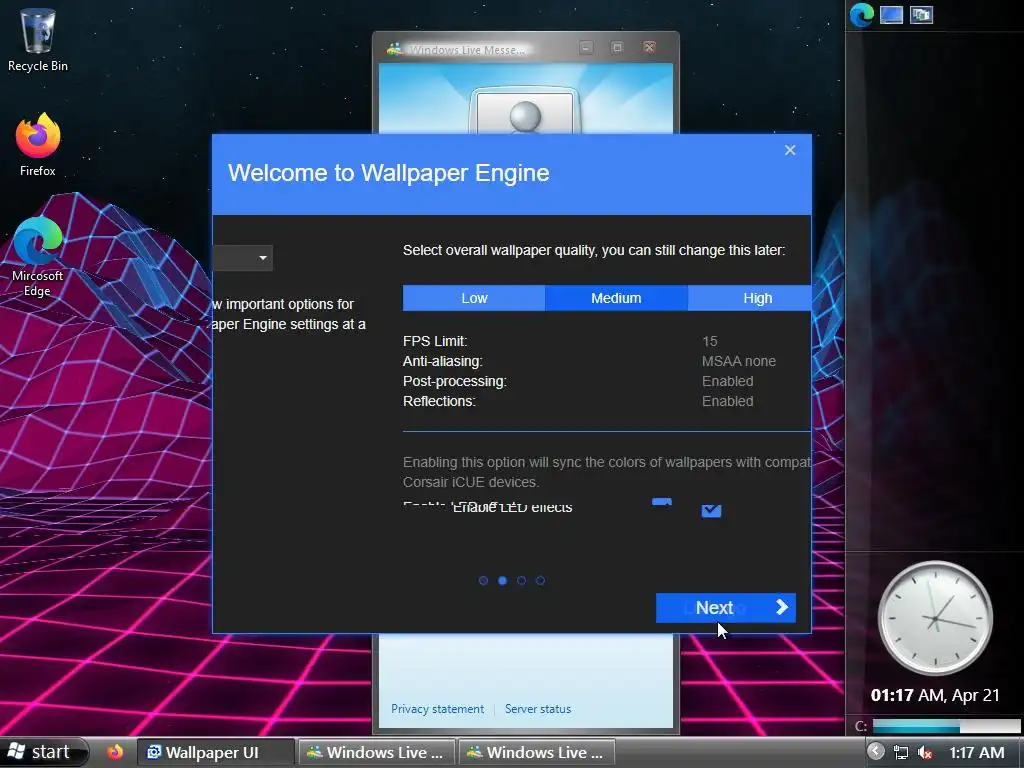Click the Windows Live Messenger title bar icon

[394, 49]
